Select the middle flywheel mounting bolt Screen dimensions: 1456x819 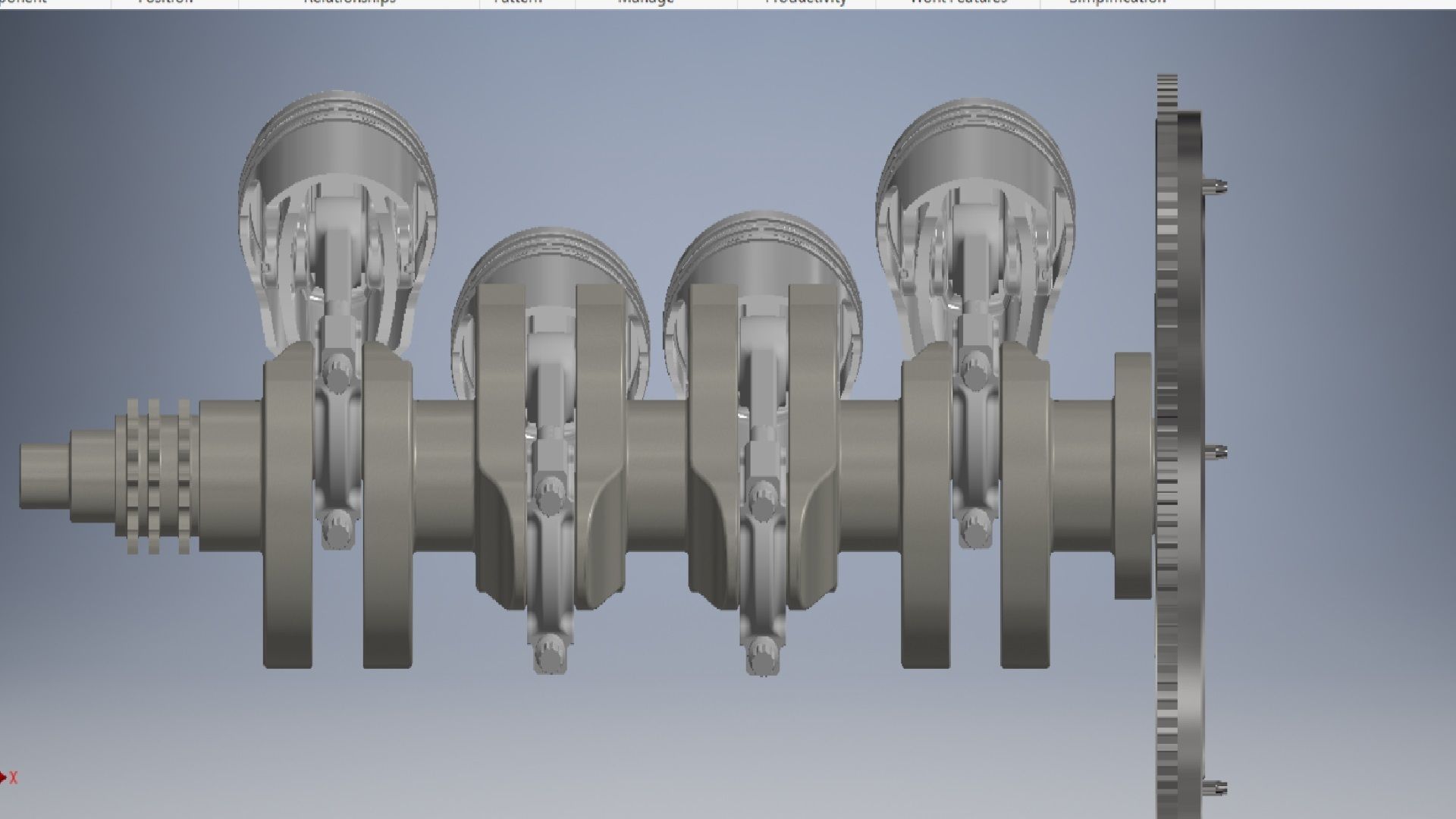(x=1215, y=453)
